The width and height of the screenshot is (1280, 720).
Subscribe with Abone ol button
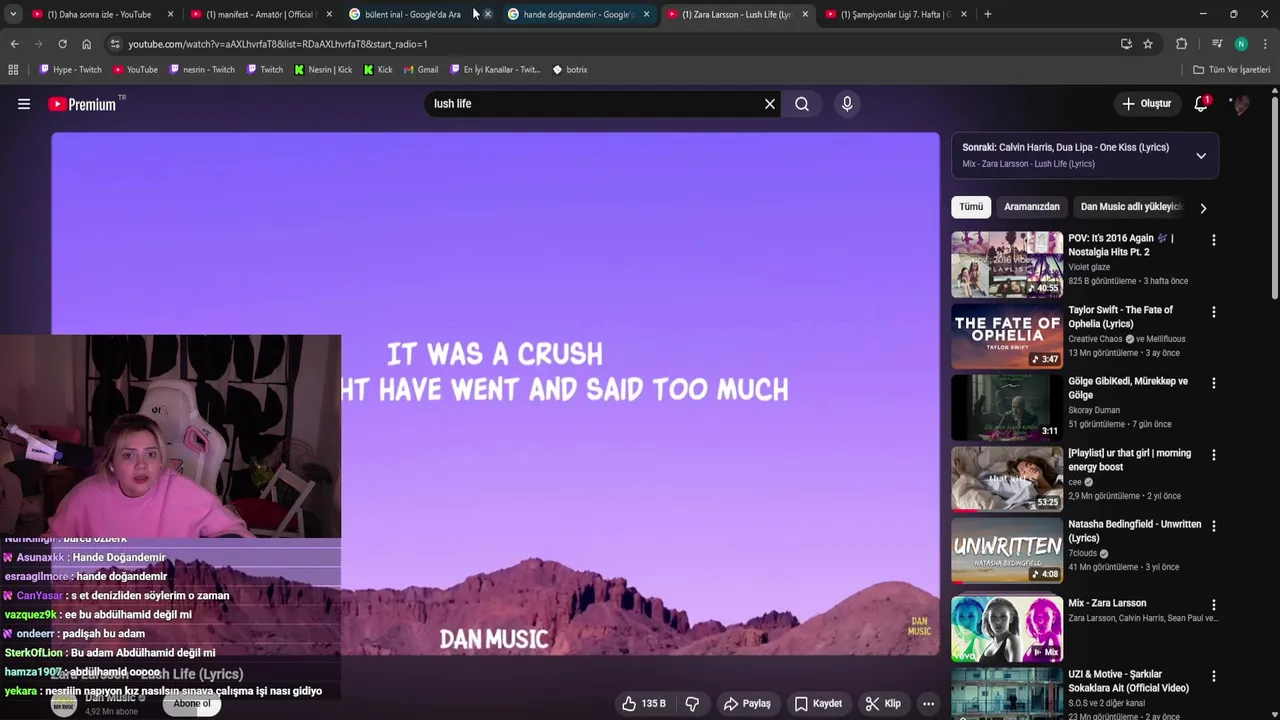click(x=192, y=704)
